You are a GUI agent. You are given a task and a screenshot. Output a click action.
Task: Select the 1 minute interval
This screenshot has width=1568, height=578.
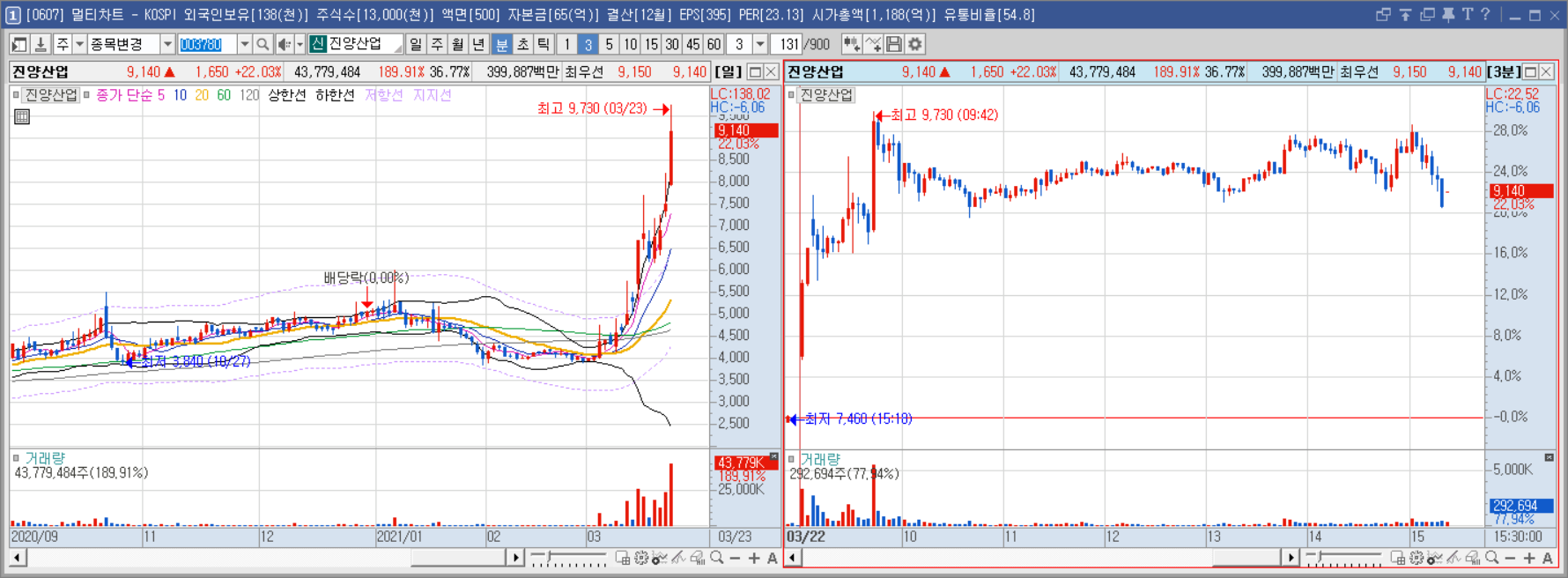[x=566, y=44]
